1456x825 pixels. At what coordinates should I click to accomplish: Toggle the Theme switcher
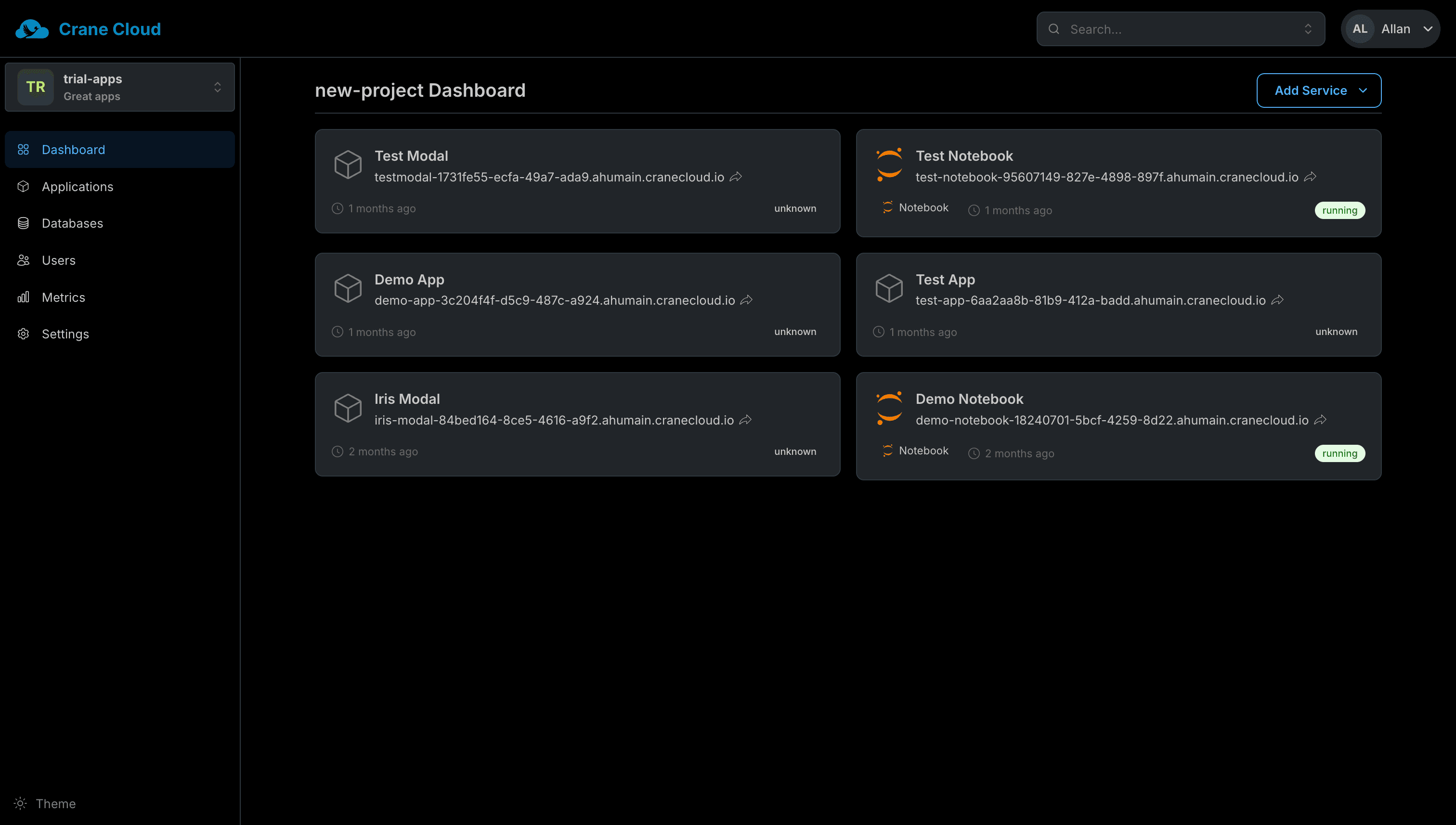[x=45, y=803]
